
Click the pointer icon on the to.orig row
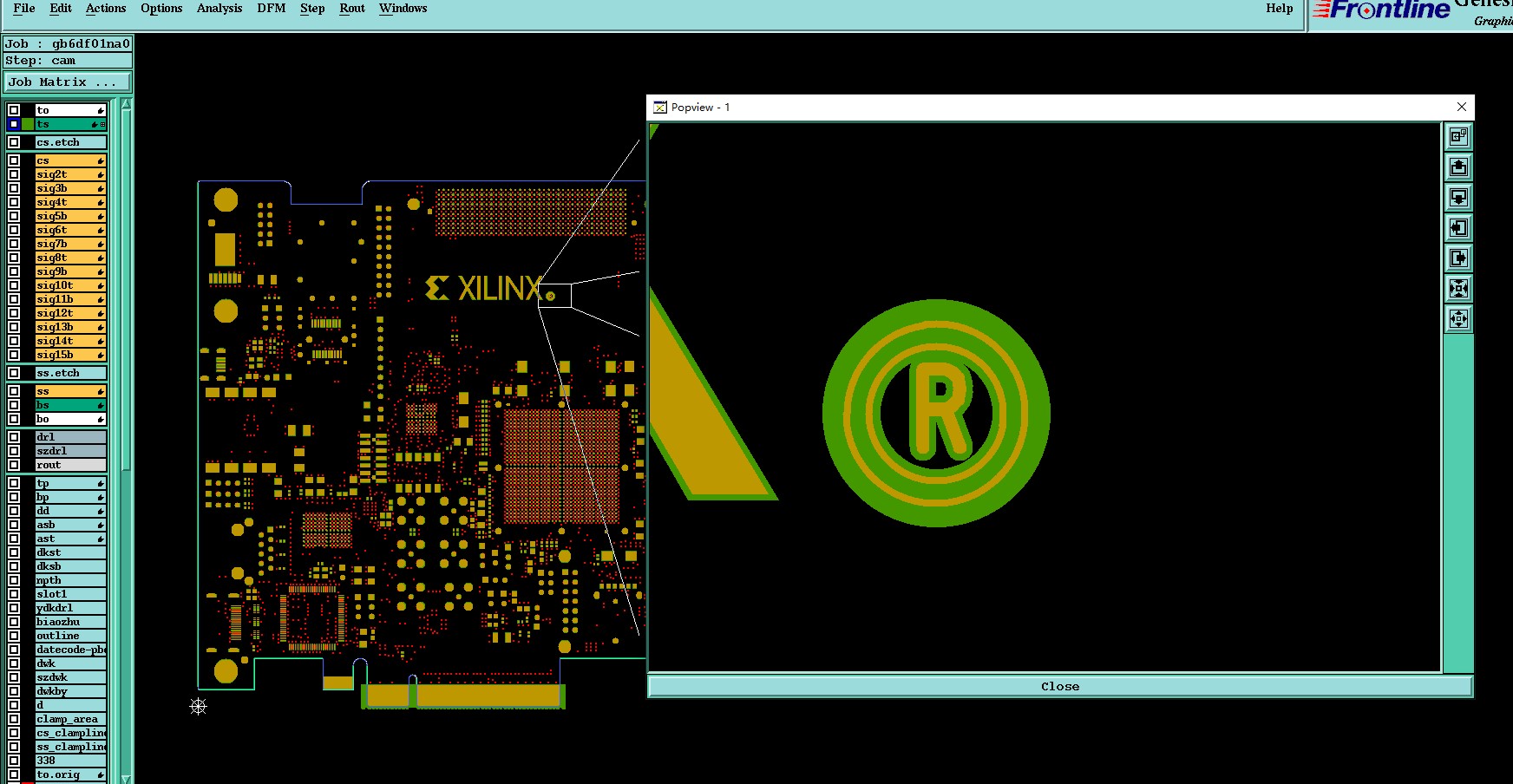point(101,775)
